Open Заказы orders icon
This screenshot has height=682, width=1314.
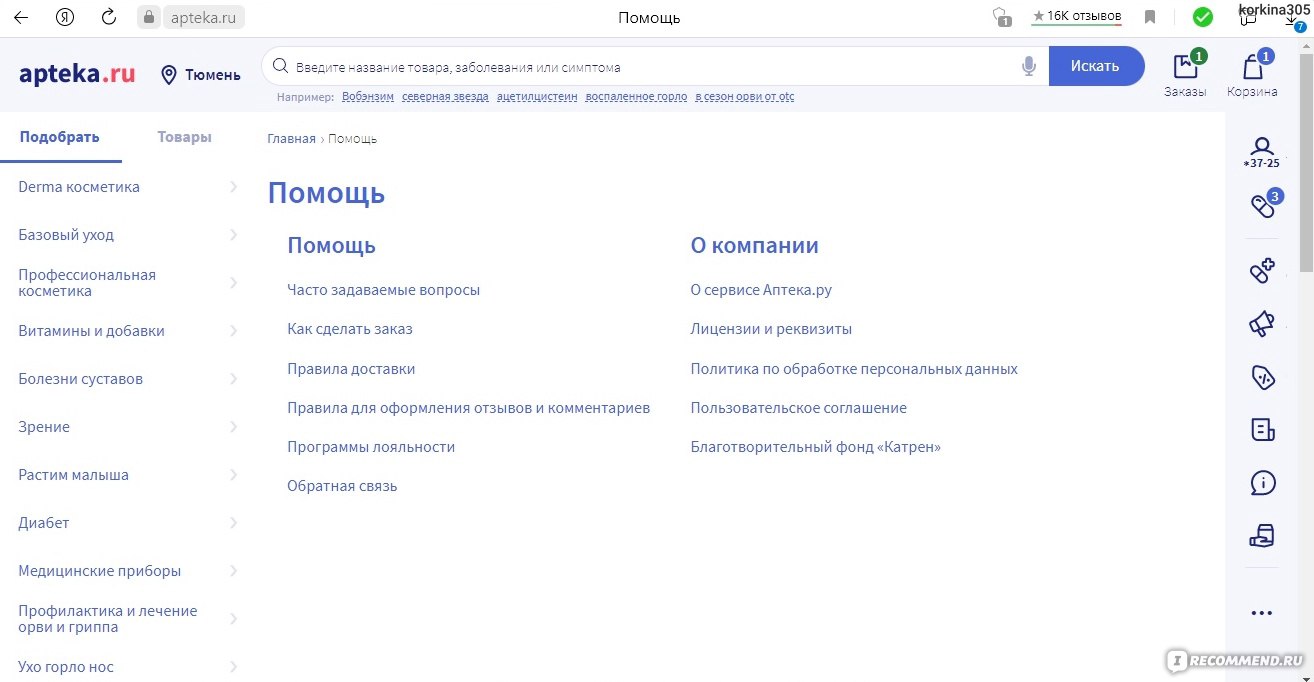pyautogui.click(x=1185, y=74)
